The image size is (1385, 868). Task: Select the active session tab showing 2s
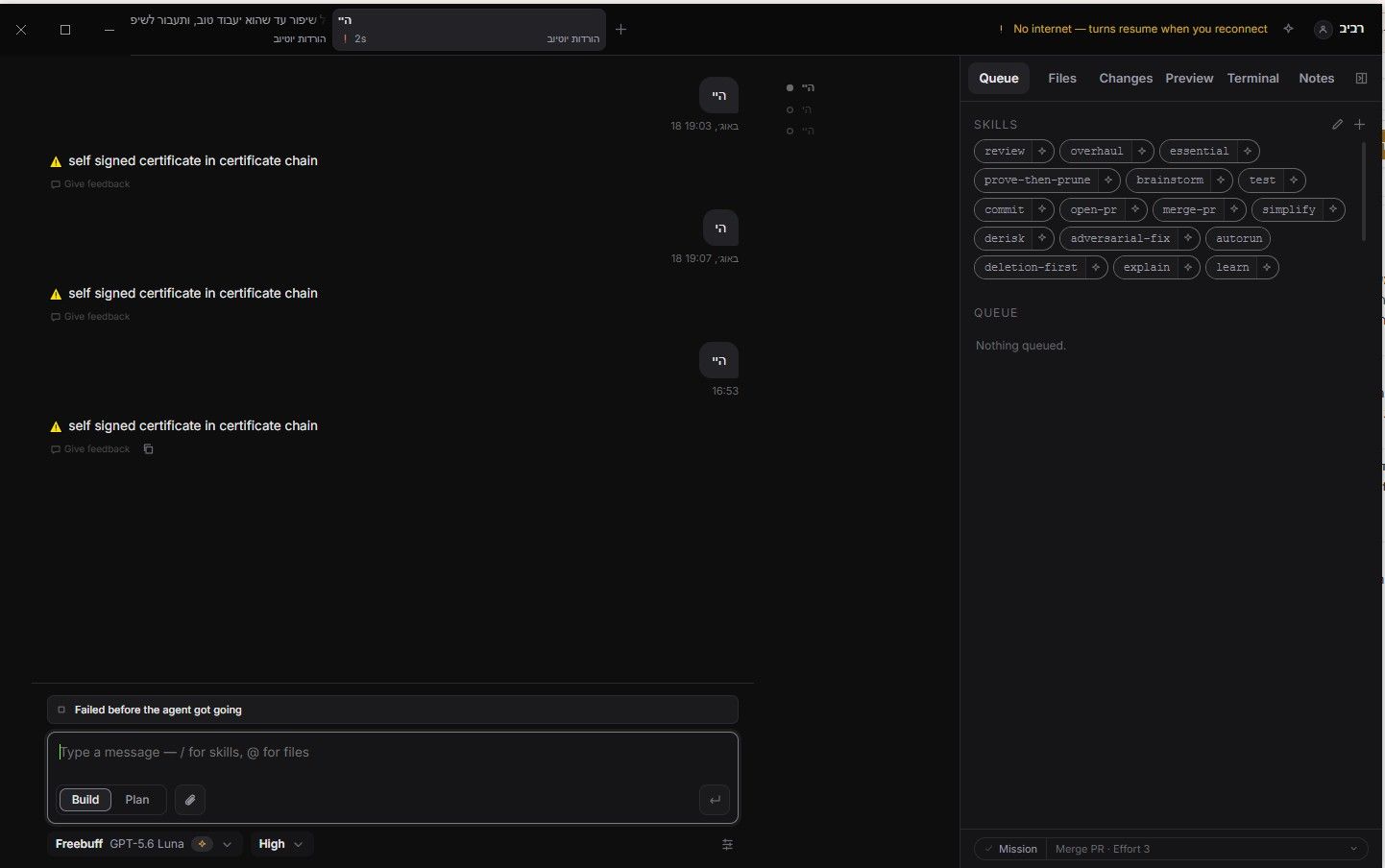469,30
